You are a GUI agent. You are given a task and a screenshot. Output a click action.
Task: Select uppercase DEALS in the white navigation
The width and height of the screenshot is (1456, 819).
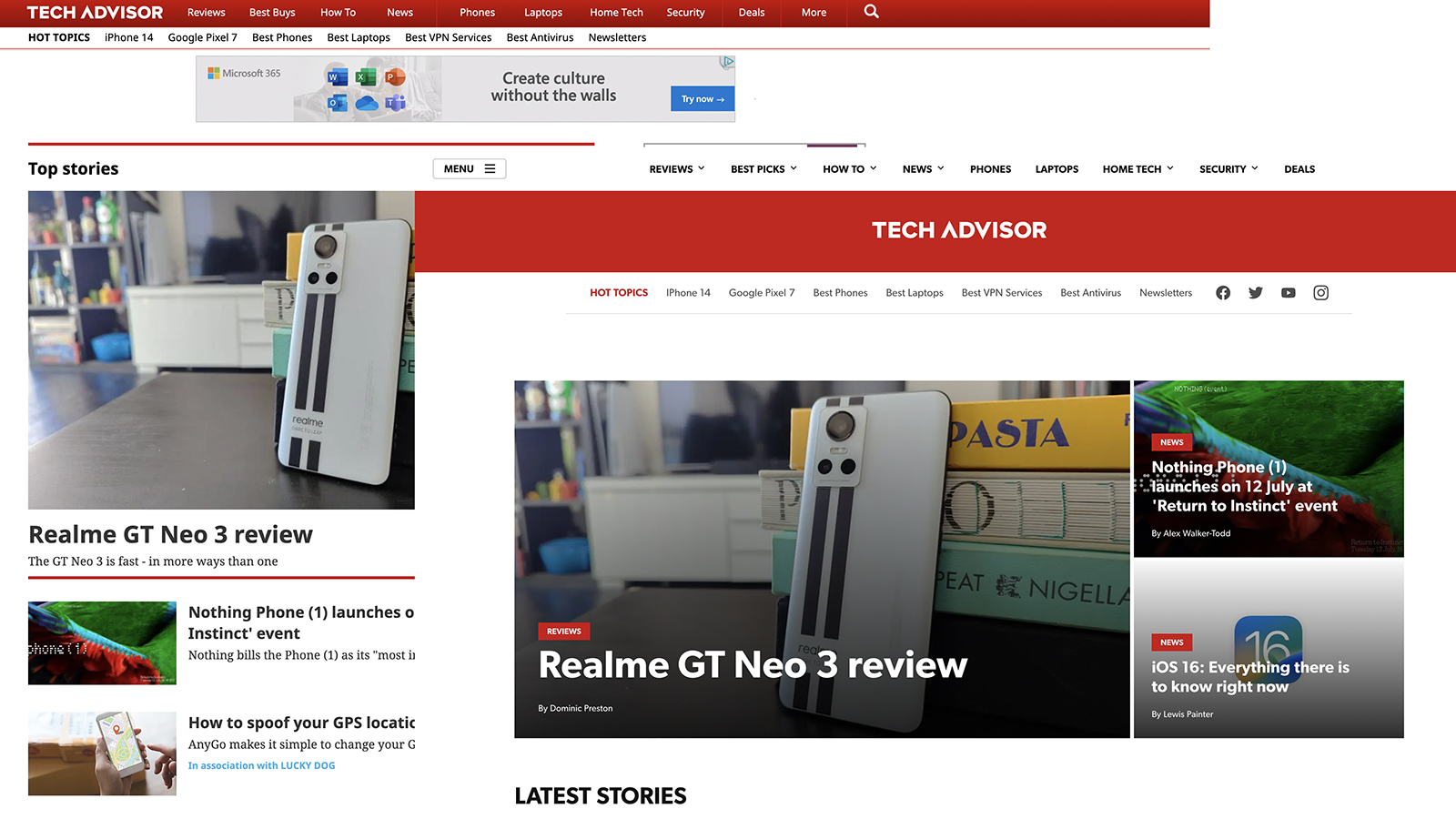tap(1299, 169)
